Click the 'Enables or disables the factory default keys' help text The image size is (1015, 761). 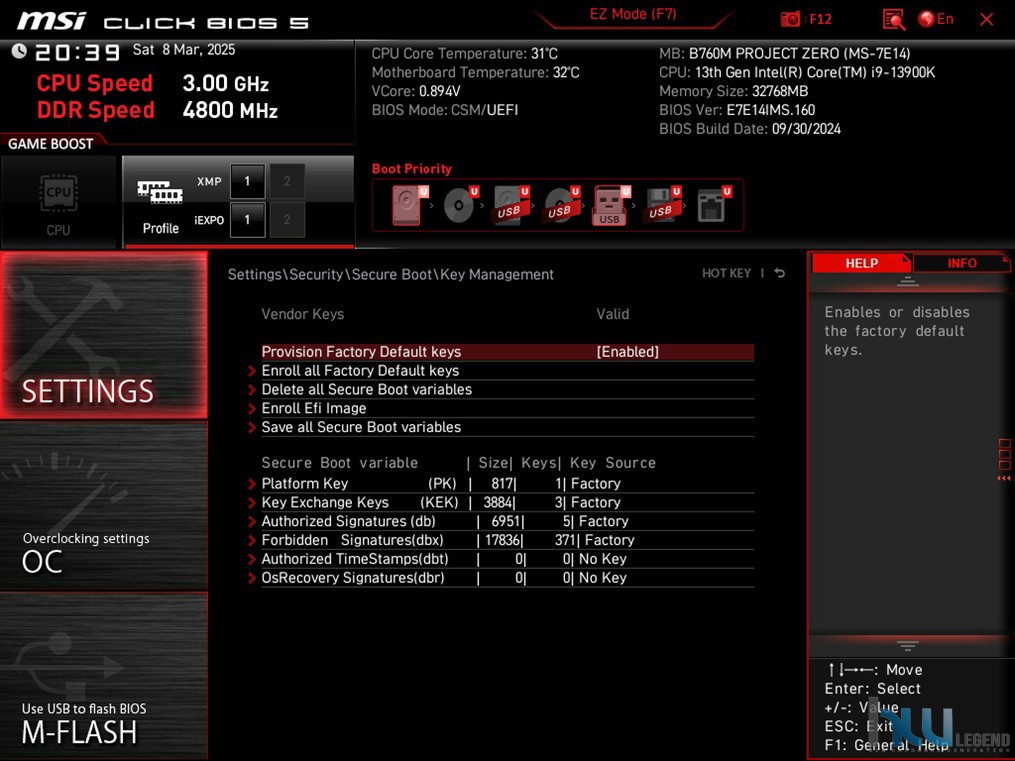(897, 331)
